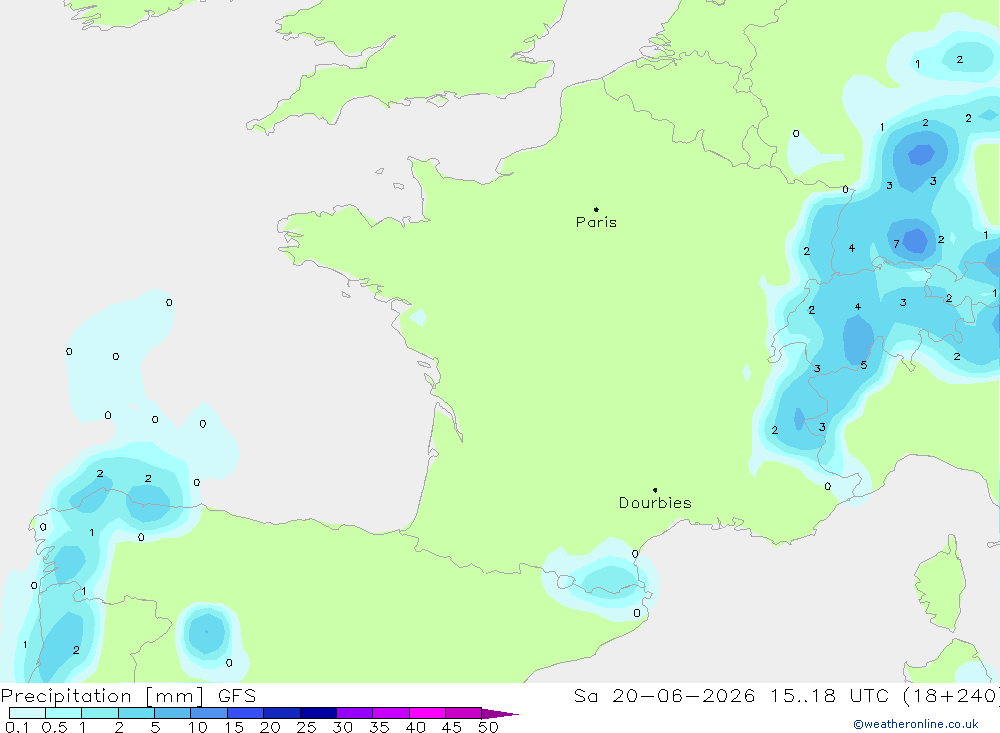Click the 10 legend scale label
This screenshot has height=733, width=1000.
point(198,727)
